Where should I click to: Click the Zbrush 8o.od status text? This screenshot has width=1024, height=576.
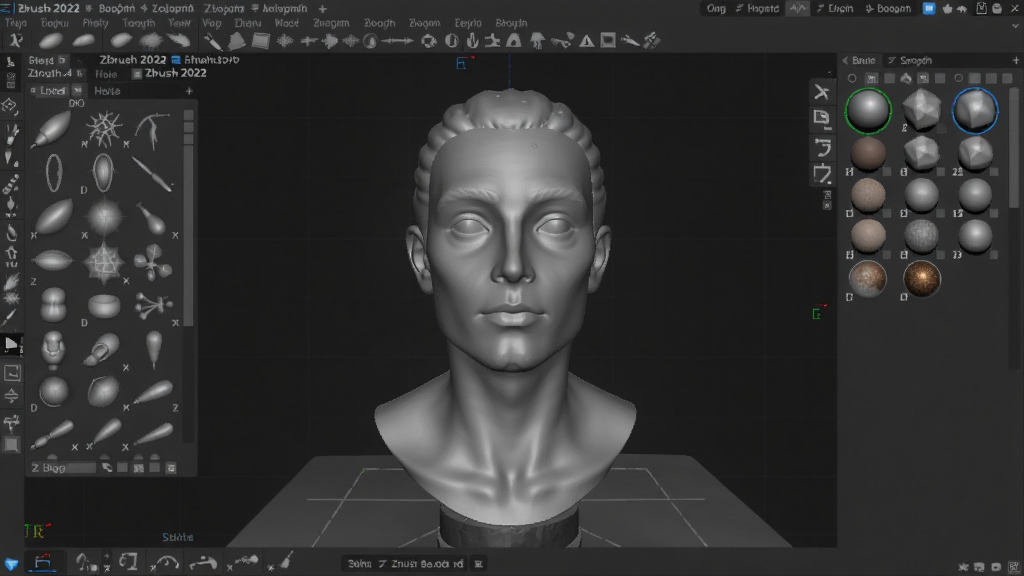pos(427,564)
